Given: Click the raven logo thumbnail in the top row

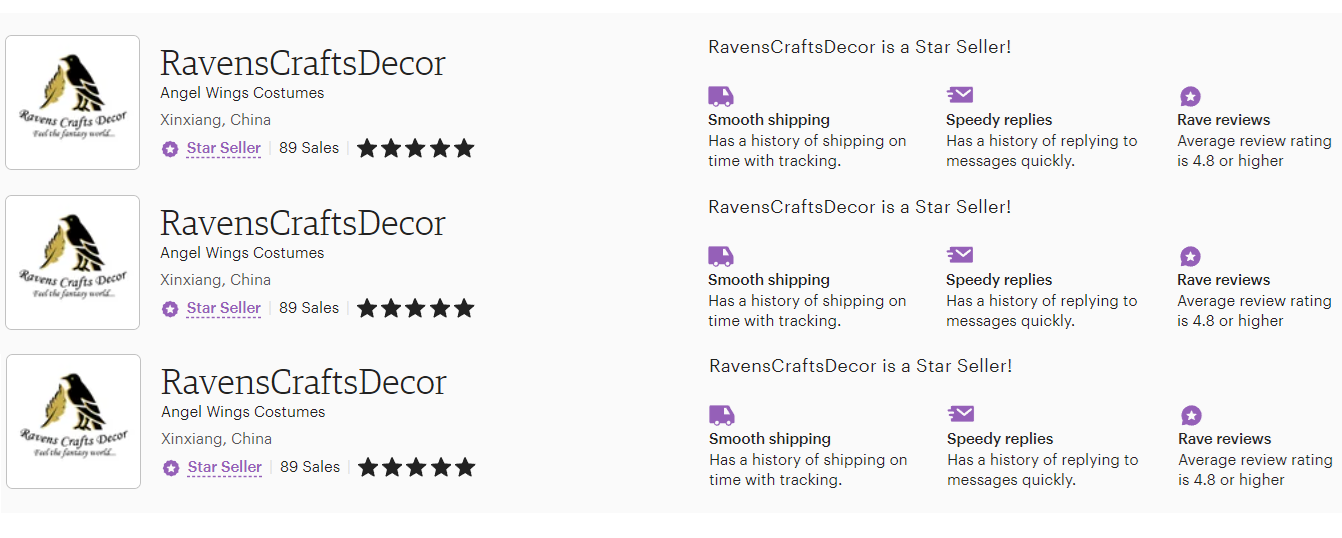Looking at the screenshot, I should tap(73, 102).
